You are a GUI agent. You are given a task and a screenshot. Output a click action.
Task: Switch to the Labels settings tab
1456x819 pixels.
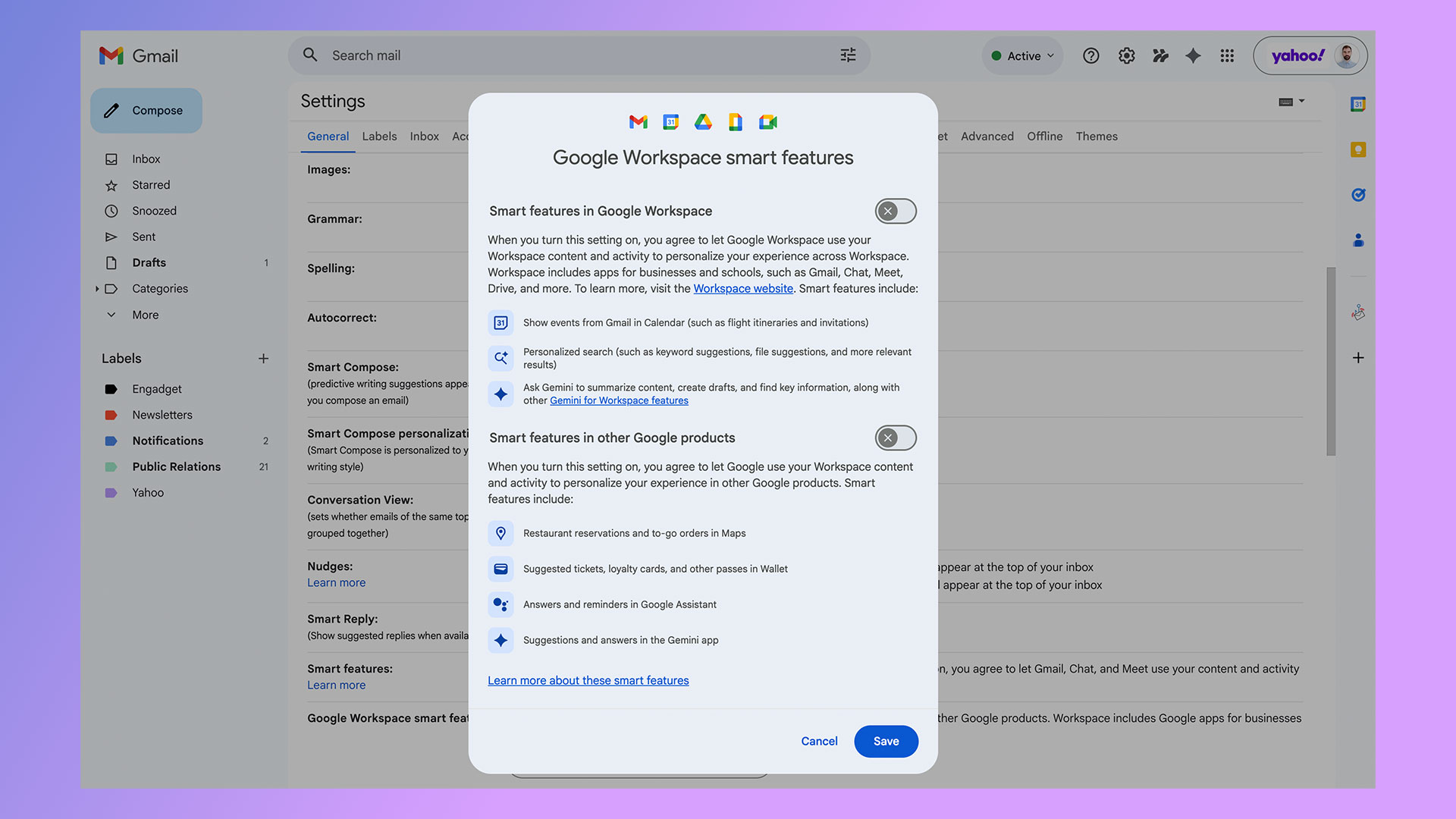click(379, 136)
